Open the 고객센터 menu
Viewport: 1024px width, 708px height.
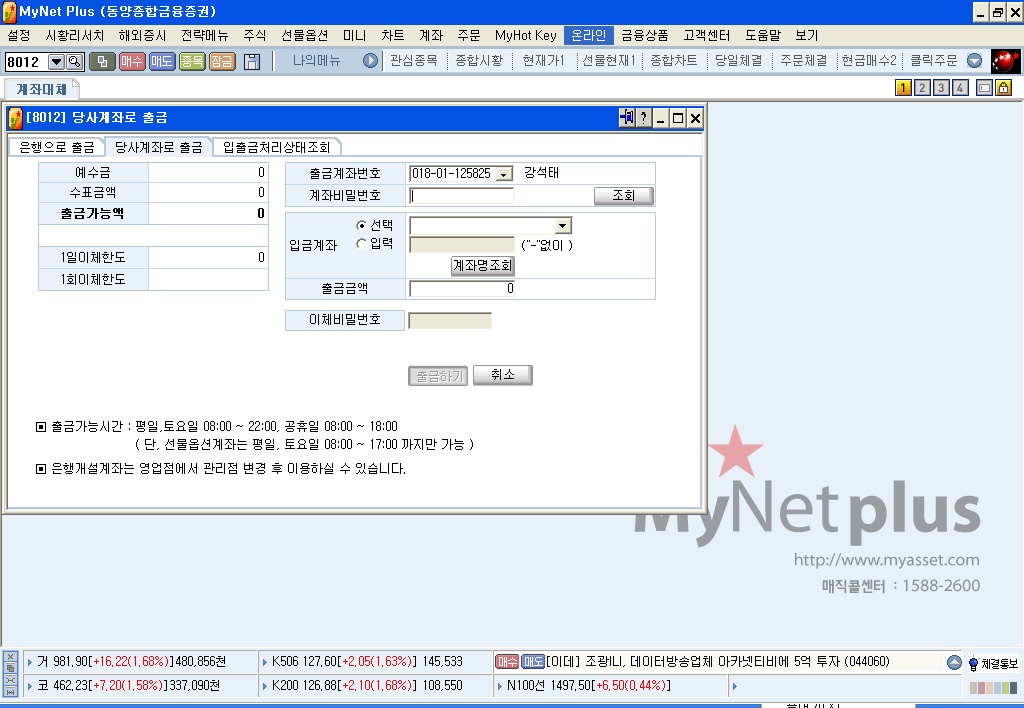[707, 35]
